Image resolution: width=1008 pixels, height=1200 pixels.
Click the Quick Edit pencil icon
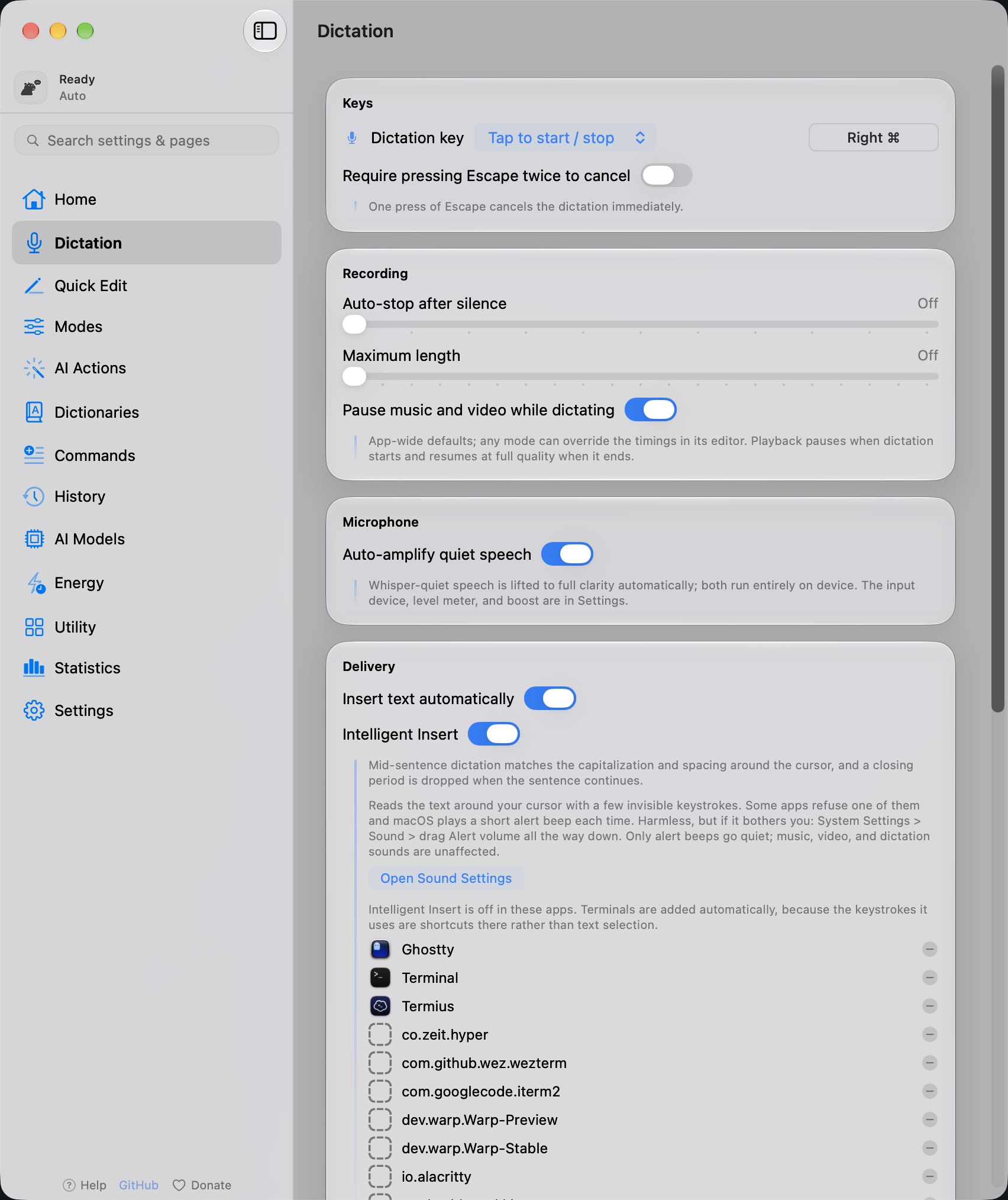pyautogui.click(x=34, y=286)
